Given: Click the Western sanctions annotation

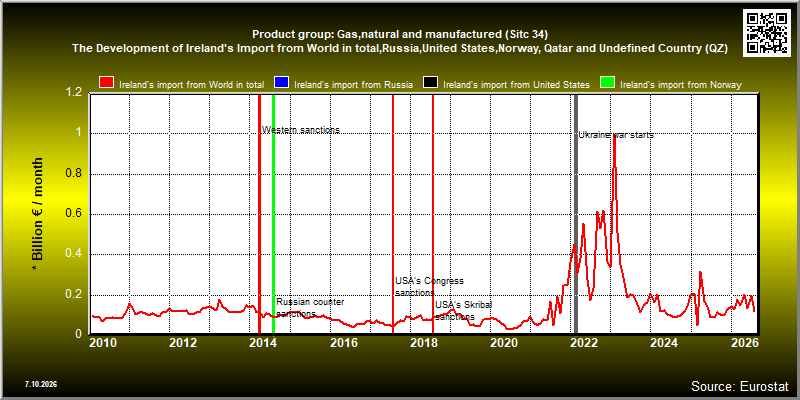Looking at the screenshot, I should (x=301, y=130).
